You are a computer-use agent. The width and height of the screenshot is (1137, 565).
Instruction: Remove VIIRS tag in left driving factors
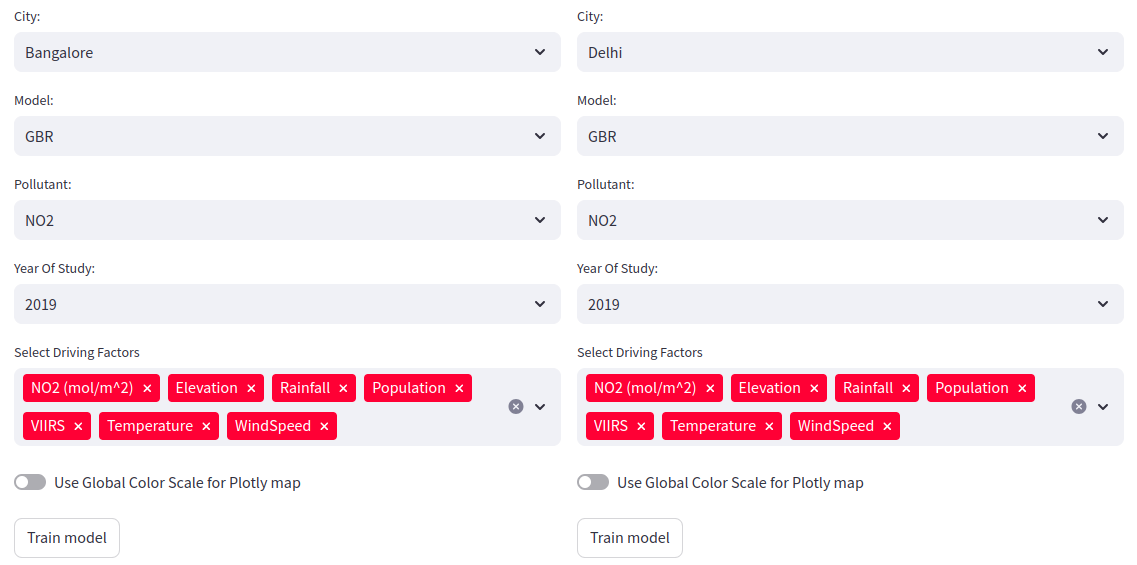point(78,426)
